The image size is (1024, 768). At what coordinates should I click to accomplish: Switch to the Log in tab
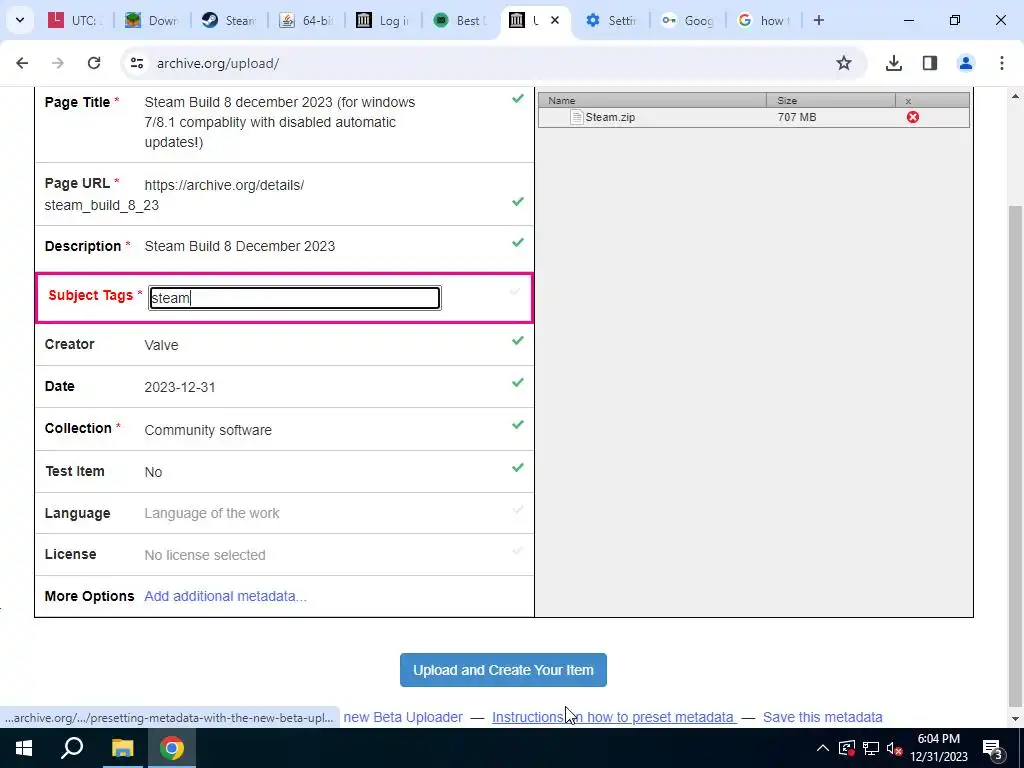click(x=383, y=20)
